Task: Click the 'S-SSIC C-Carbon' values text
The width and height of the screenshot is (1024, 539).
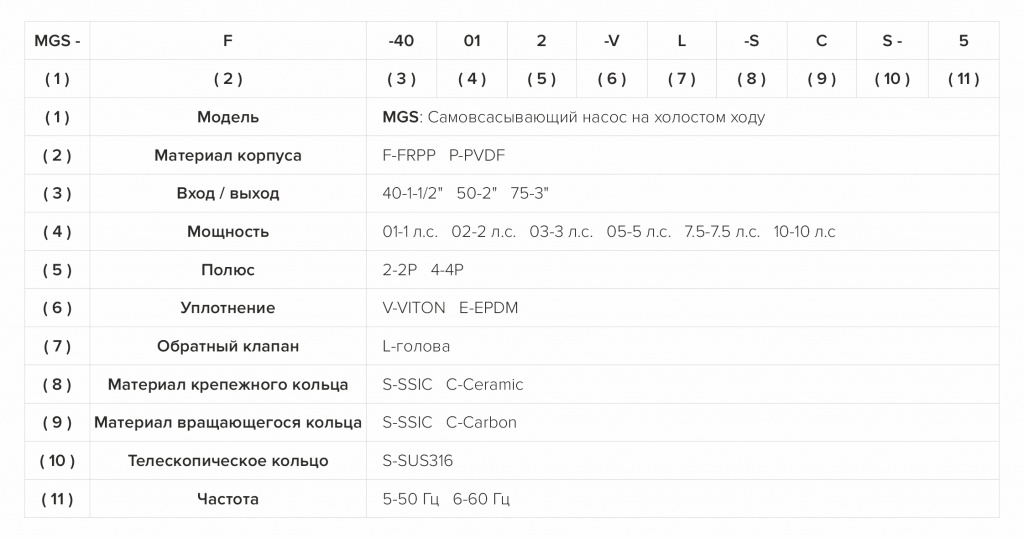Action: click(x=449, y=423)
